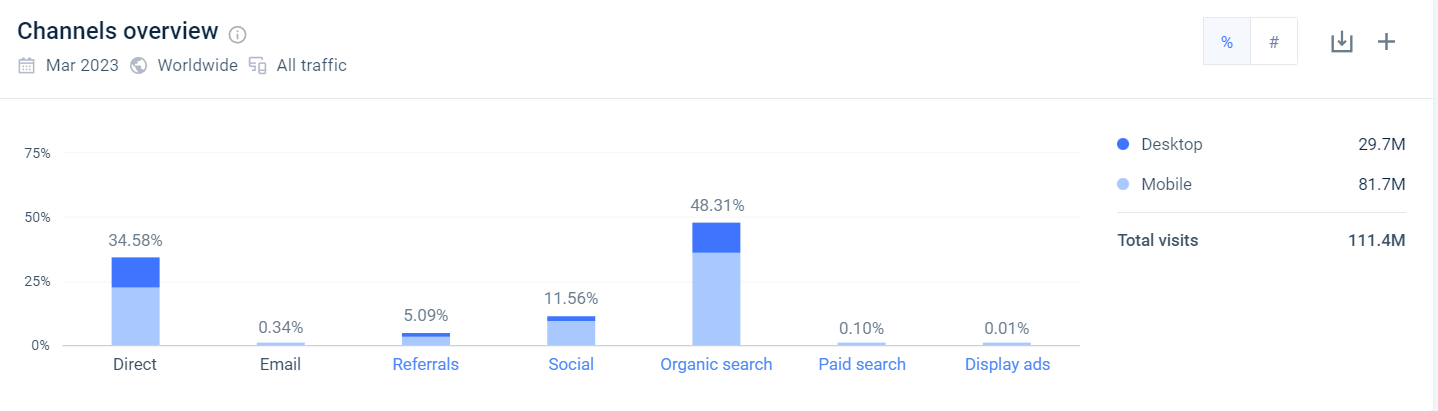Open the Referrals channel link

tap(426, 364)
